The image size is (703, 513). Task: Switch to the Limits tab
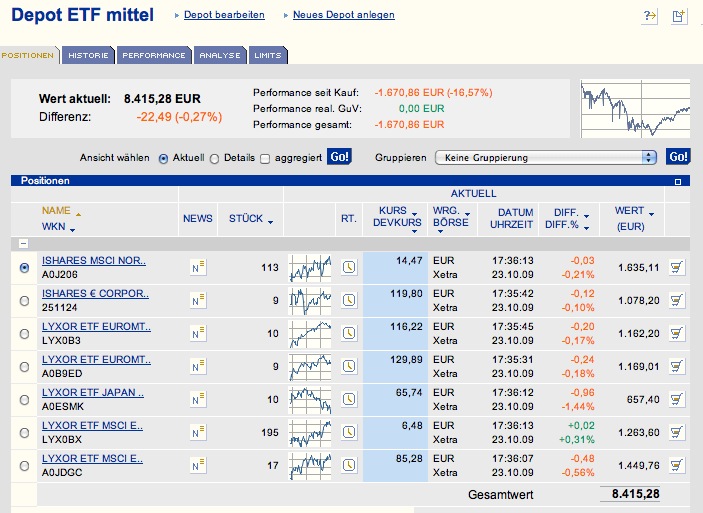(268, 56)
